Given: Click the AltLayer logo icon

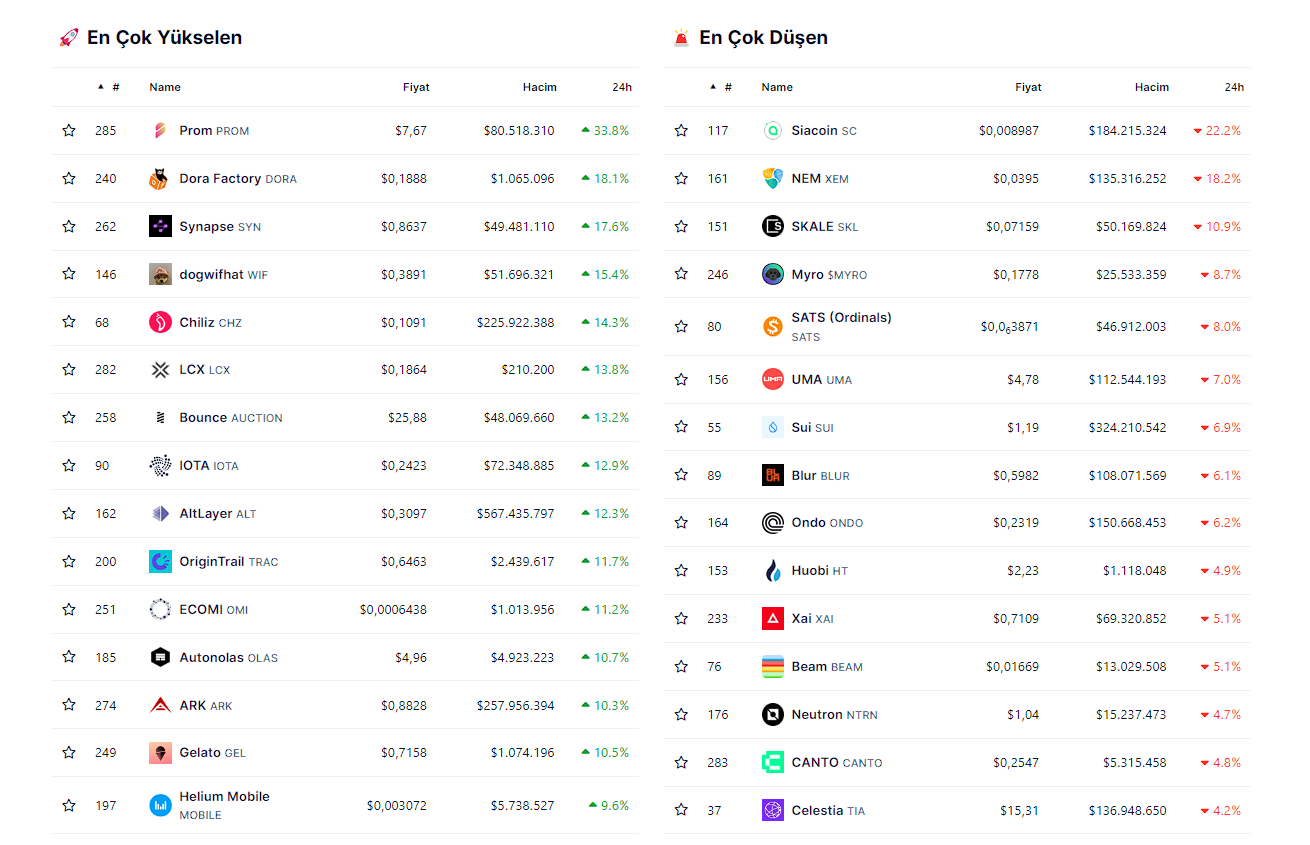Looking at the screenshot, I should [160, 514].
